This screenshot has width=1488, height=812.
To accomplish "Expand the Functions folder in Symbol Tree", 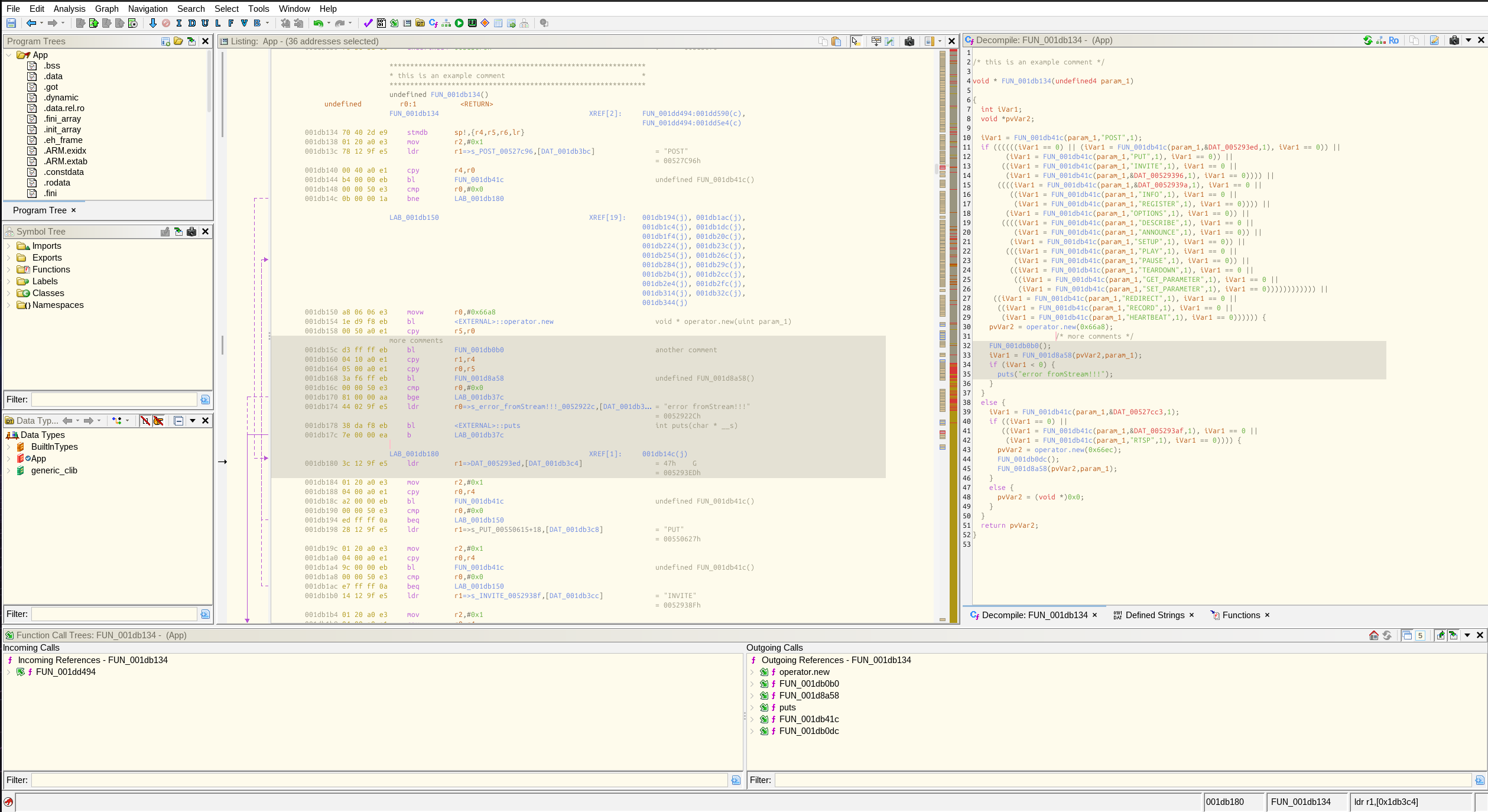I will (x=9, y=269).
